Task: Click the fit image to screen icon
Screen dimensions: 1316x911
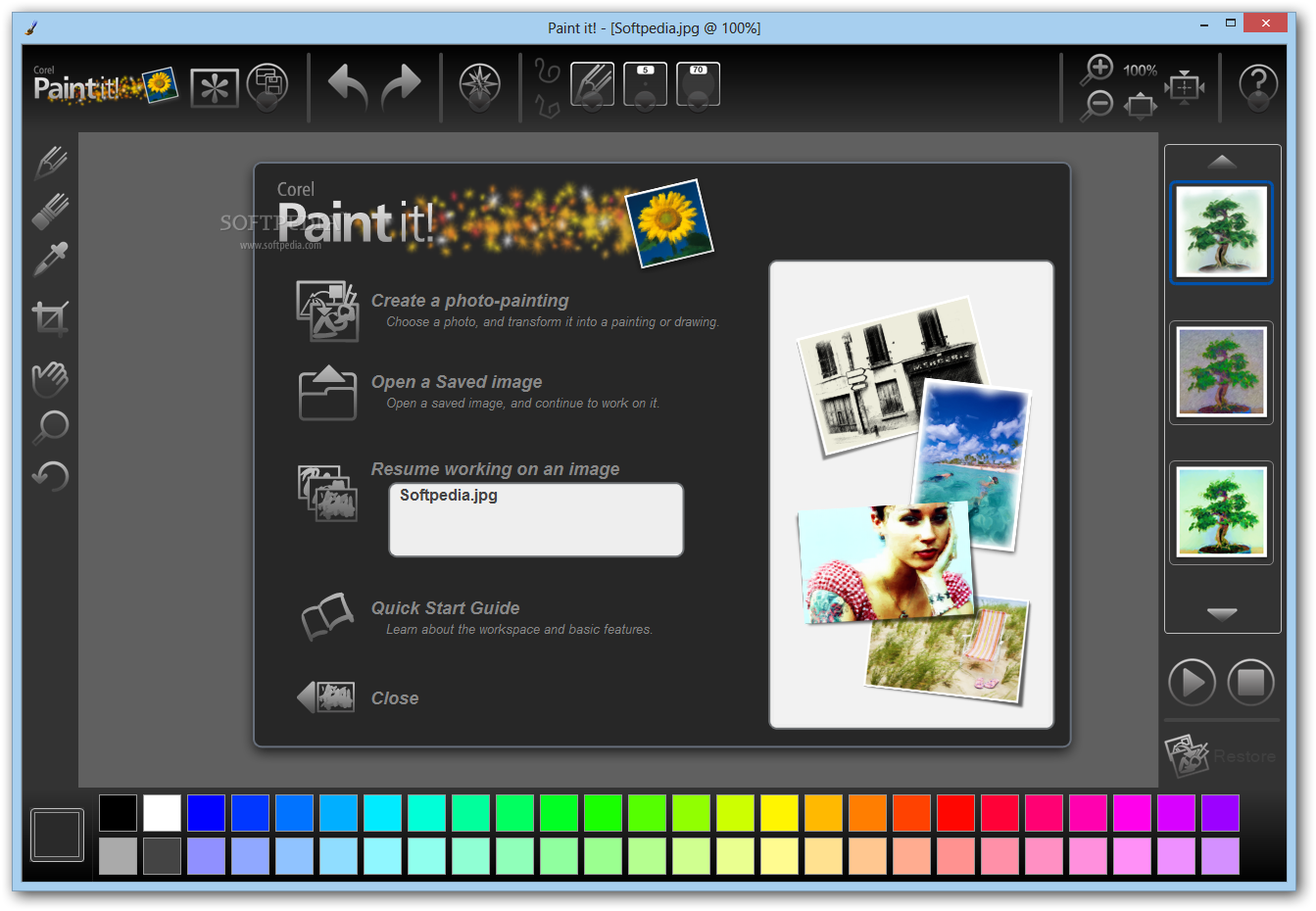Action: point(1141,105)
